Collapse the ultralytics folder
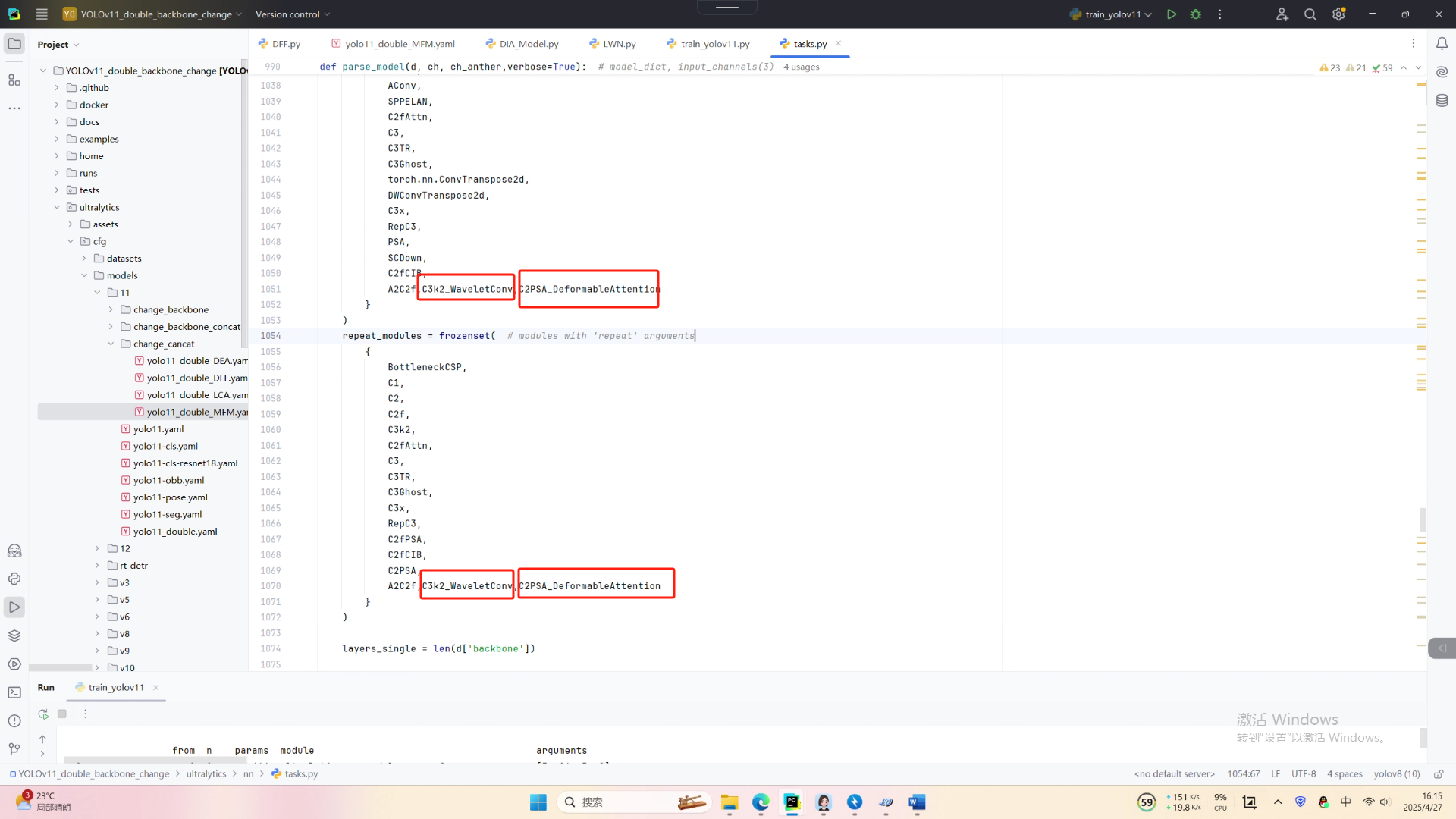This screenshot has height=819, width=1456. (x=57, y=207)
